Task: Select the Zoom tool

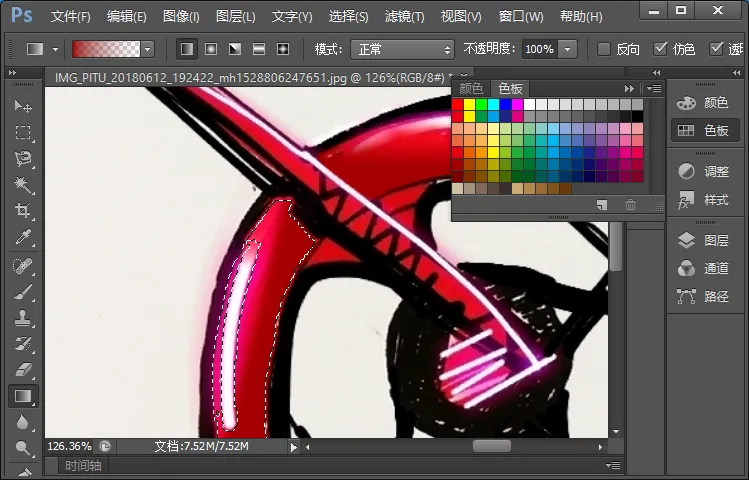Action: pyautogui.click(x=22, y=448)
